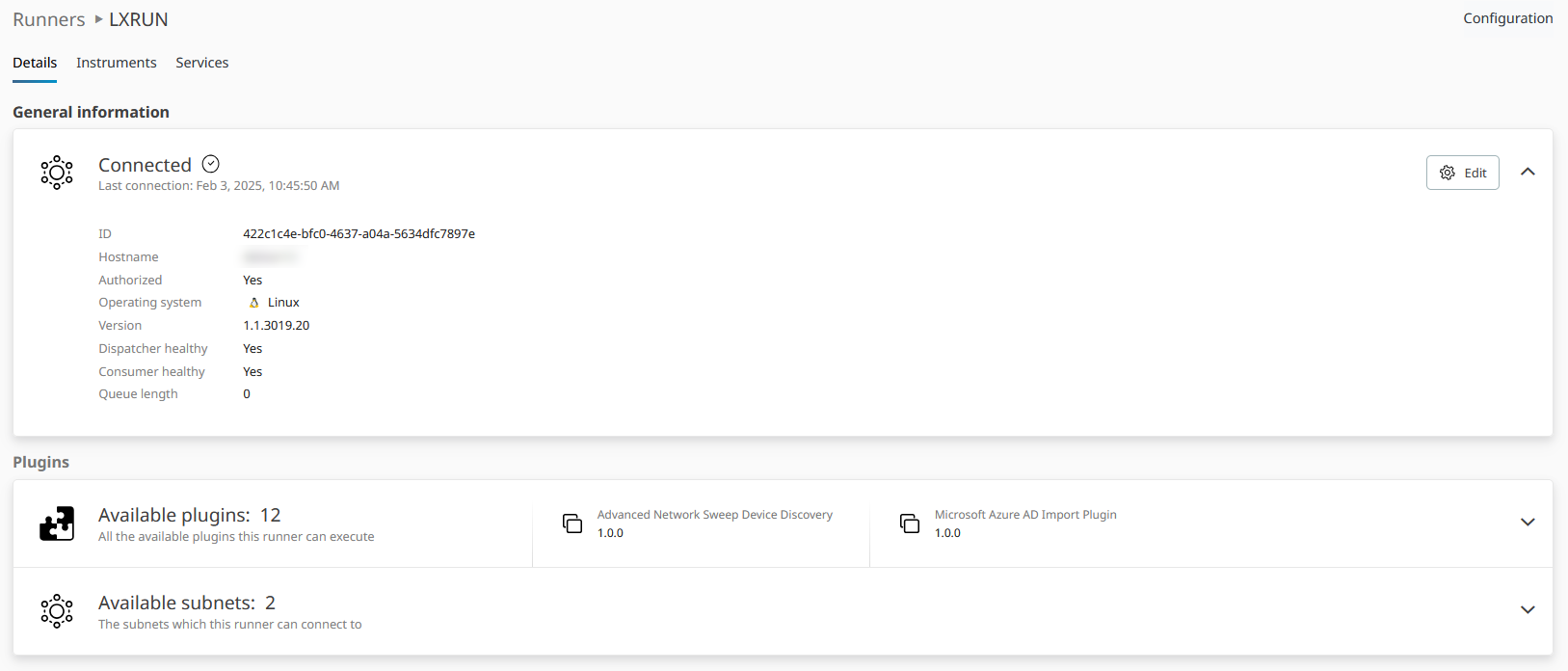Expand the Available plugins section

coord(1528,523)
